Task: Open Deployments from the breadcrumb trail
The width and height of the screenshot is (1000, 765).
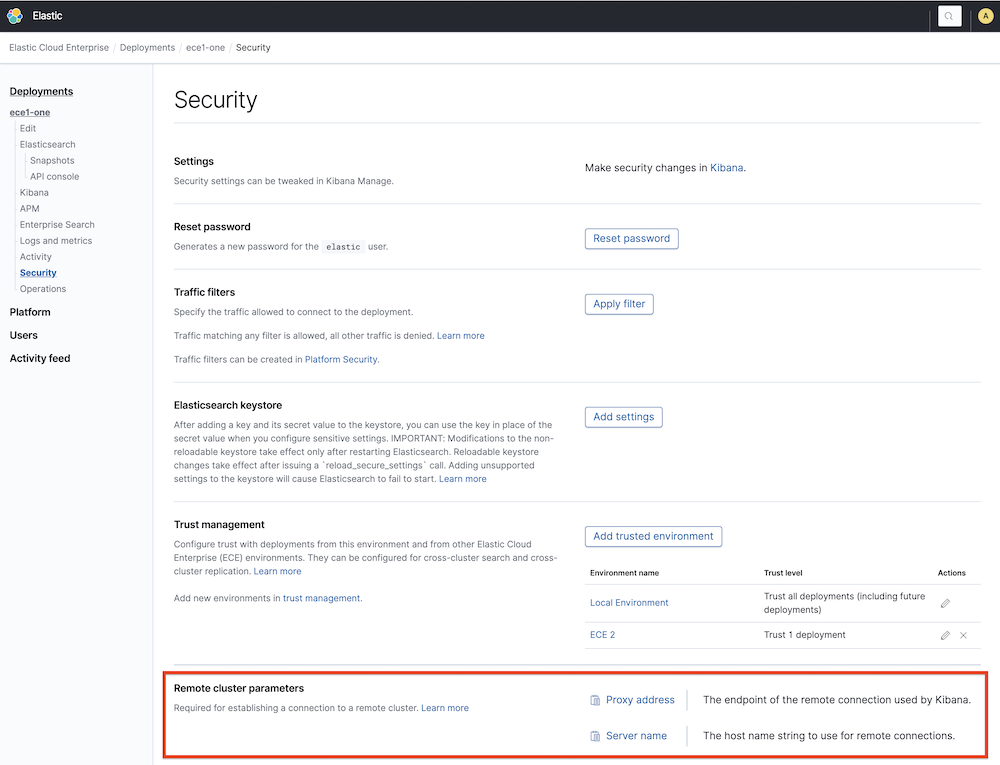Action: [147, 47]
